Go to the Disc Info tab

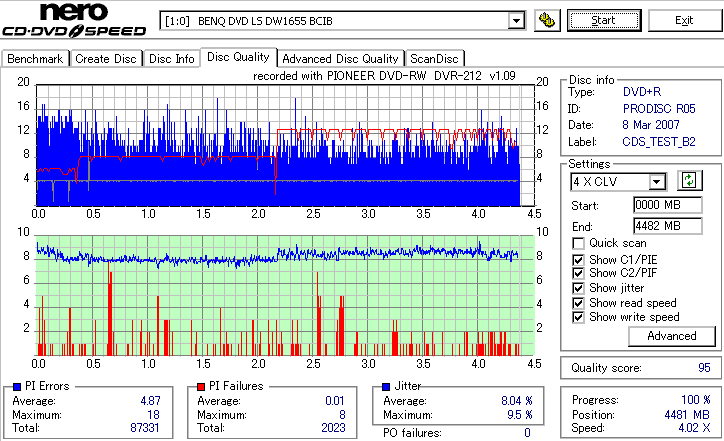[x=171, y=59]
